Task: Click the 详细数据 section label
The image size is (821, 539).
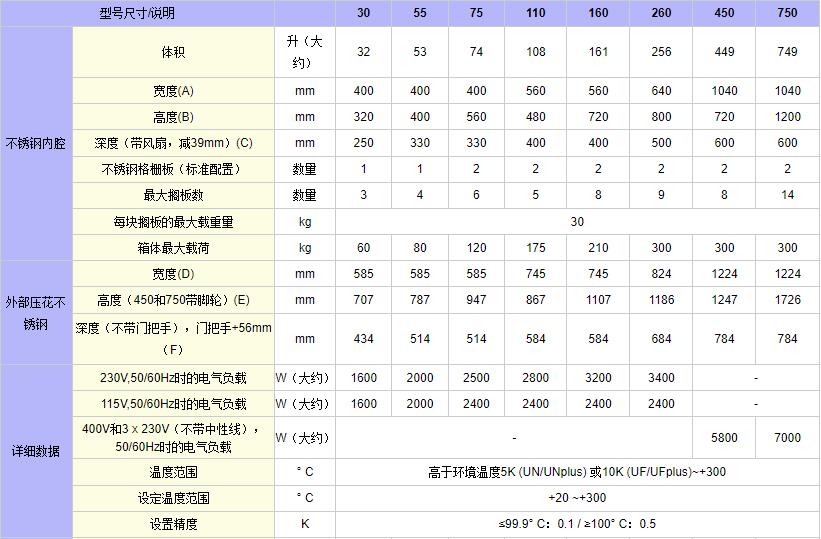Action: [36, 451]
